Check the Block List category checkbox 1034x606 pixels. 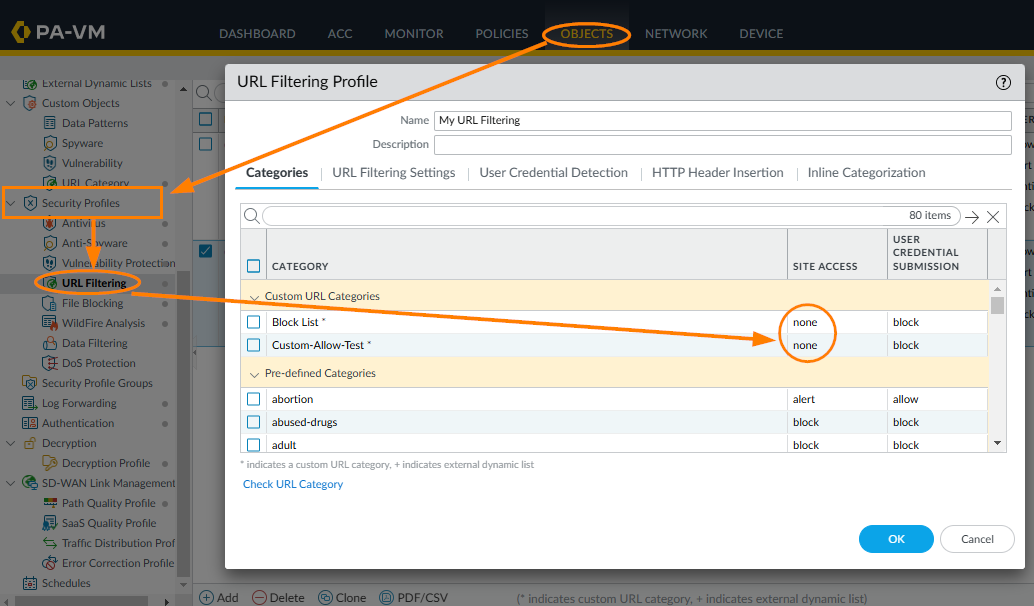(254, 322)
